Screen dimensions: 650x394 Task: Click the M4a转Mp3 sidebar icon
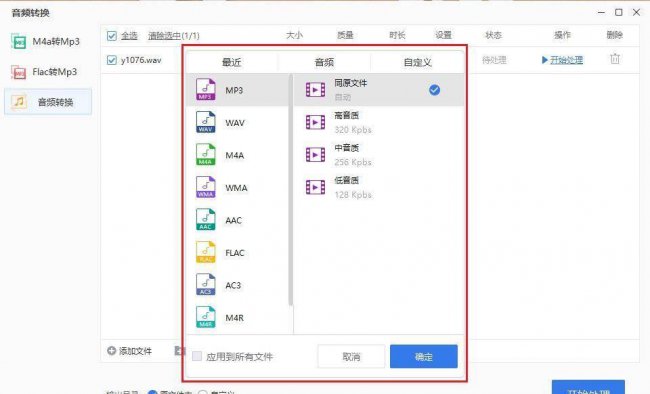pos(19,41)
